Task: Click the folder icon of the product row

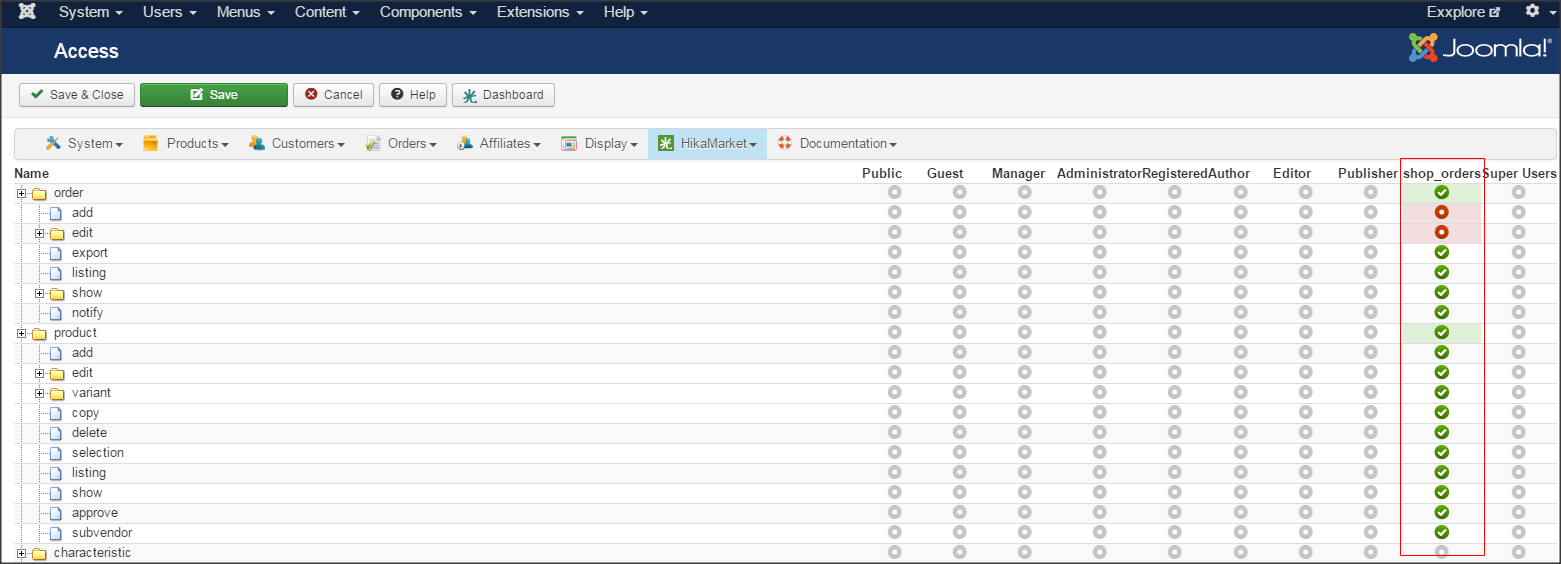Action: (40, 333)
